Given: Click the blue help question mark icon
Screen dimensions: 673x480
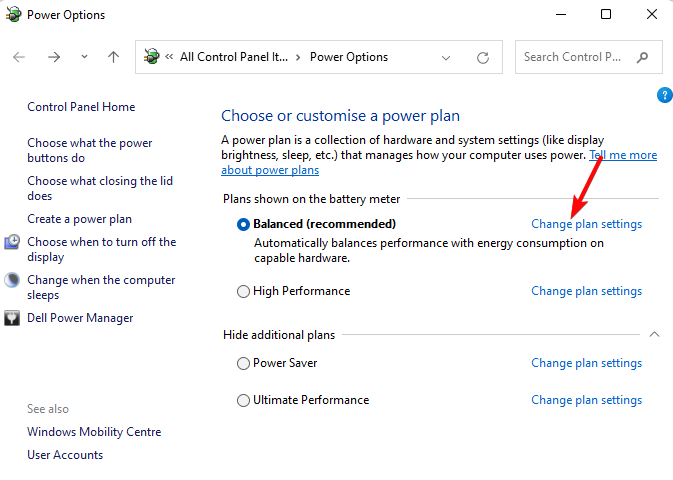Looking at the screenshot, I should click(x=665, y=95).
